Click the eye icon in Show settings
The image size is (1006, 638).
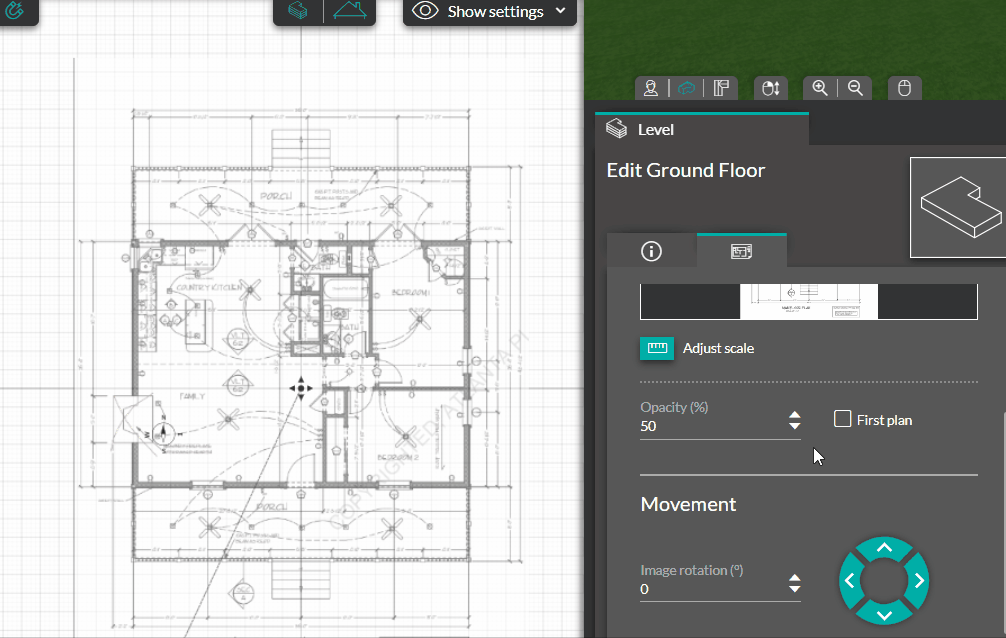pos(425,11)
